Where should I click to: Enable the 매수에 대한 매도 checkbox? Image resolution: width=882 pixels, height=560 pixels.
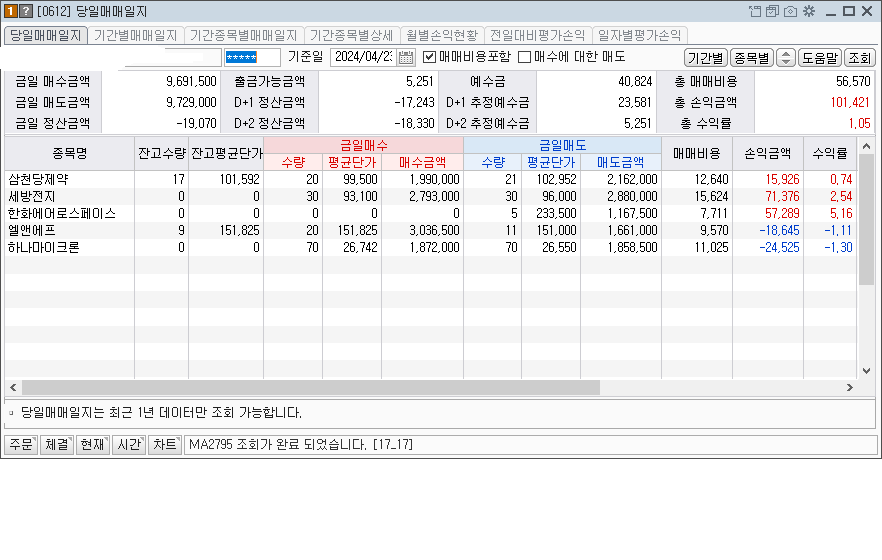[x=524, y=57]
